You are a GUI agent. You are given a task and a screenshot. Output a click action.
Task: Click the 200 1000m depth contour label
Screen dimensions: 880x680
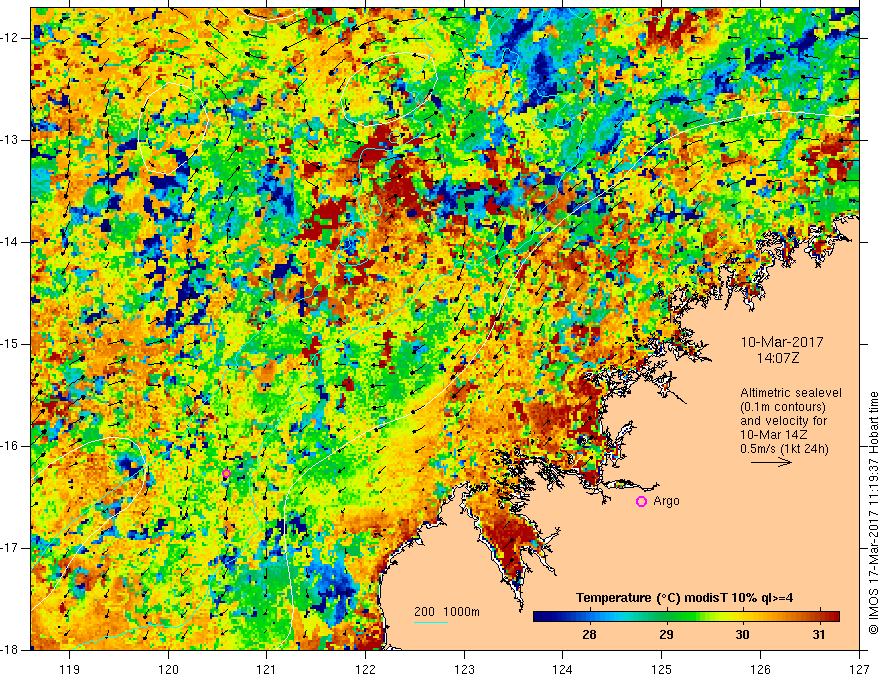coord(447,611)
